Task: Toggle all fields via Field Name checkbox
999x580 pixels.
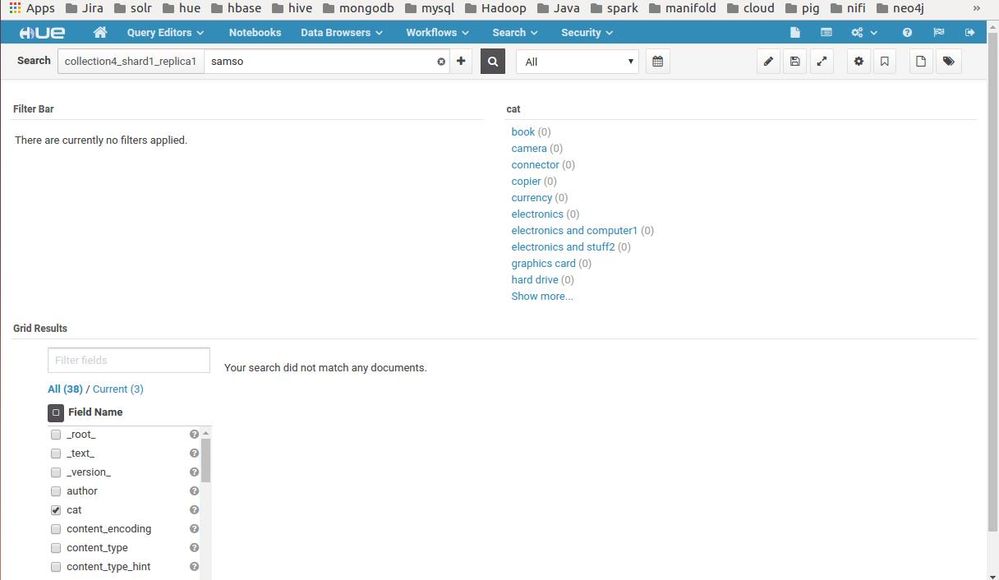Action: coord(55,412)
